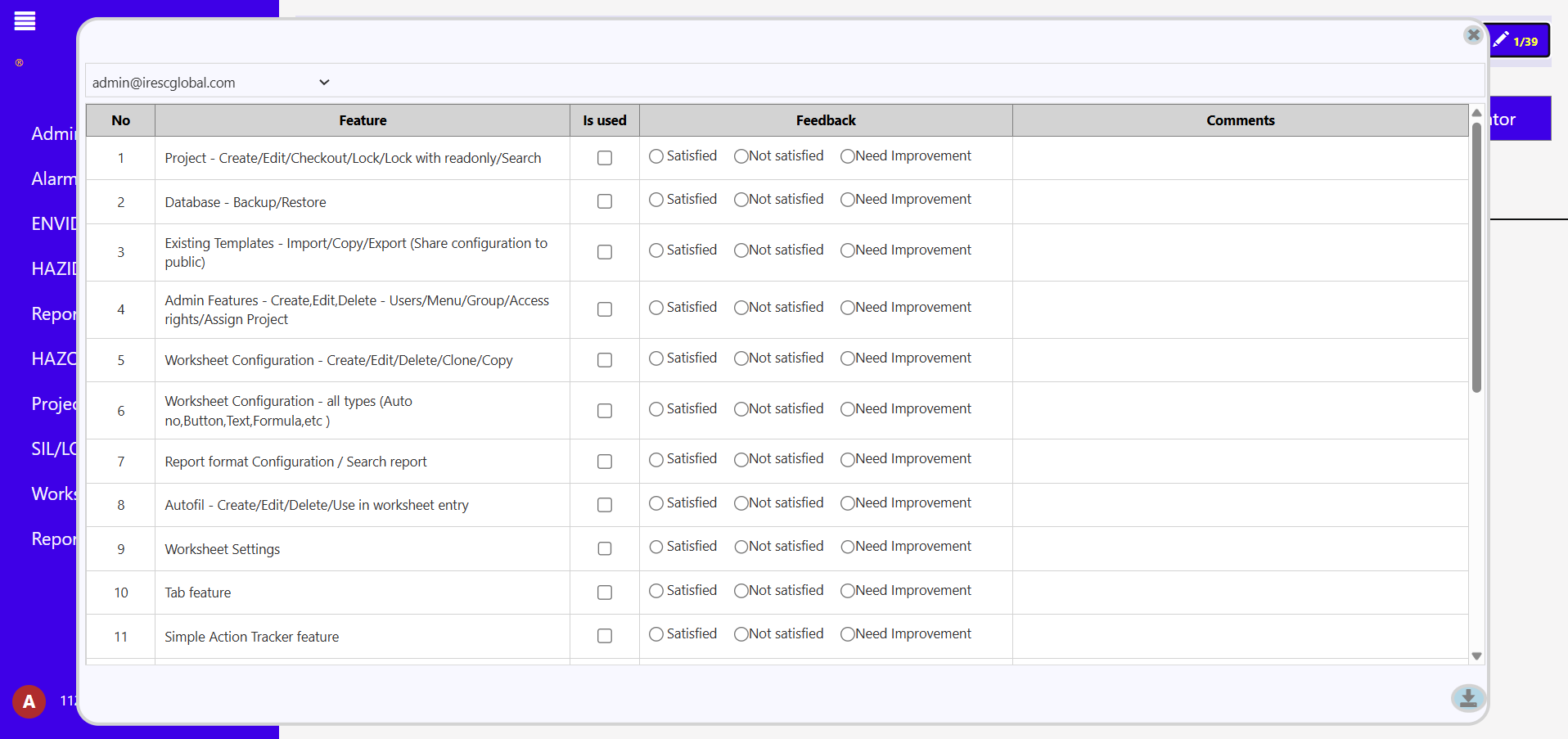Viewport: 1568px width, 739px height.
Task: Tick Is used checkbox for Worksheet Settings
Action: [605, 548]
